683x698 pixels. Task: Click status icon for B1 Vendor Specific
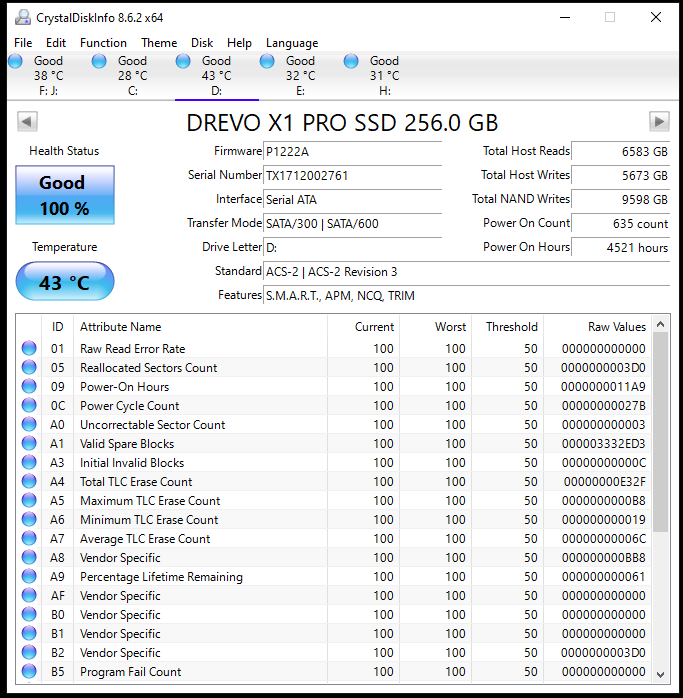(29, 633)
